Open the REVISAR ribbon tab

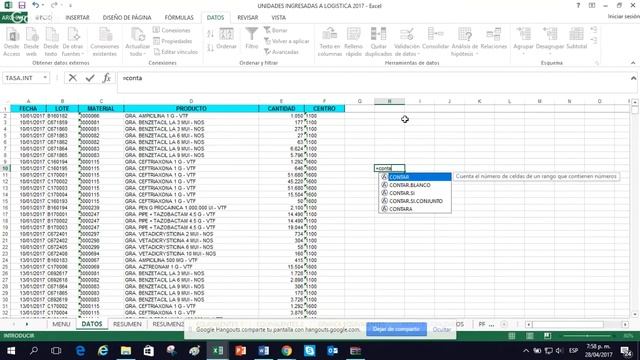click(x=247, y=18)
